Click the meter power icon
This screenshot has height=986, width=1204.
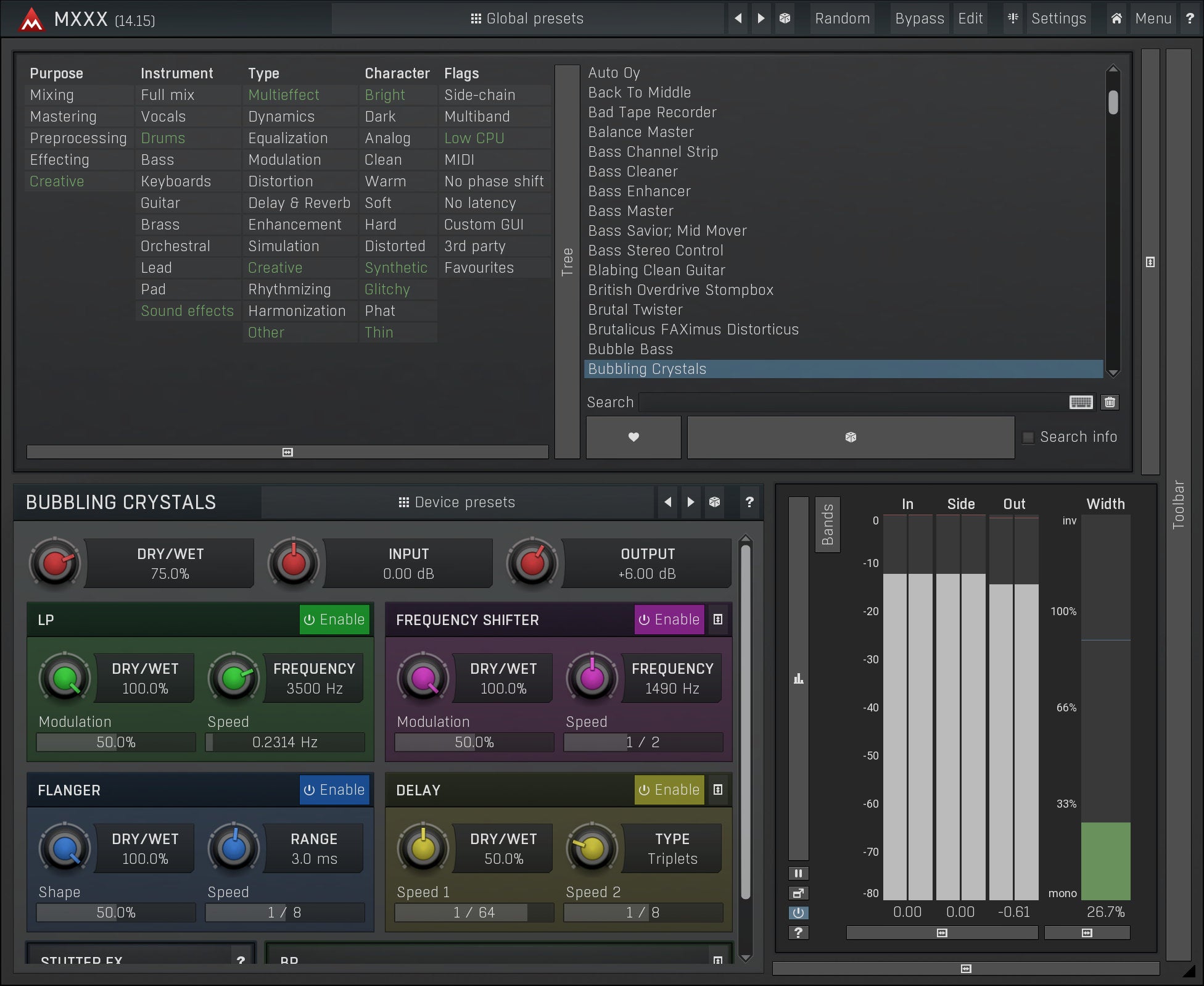click(x=798, y=913)
